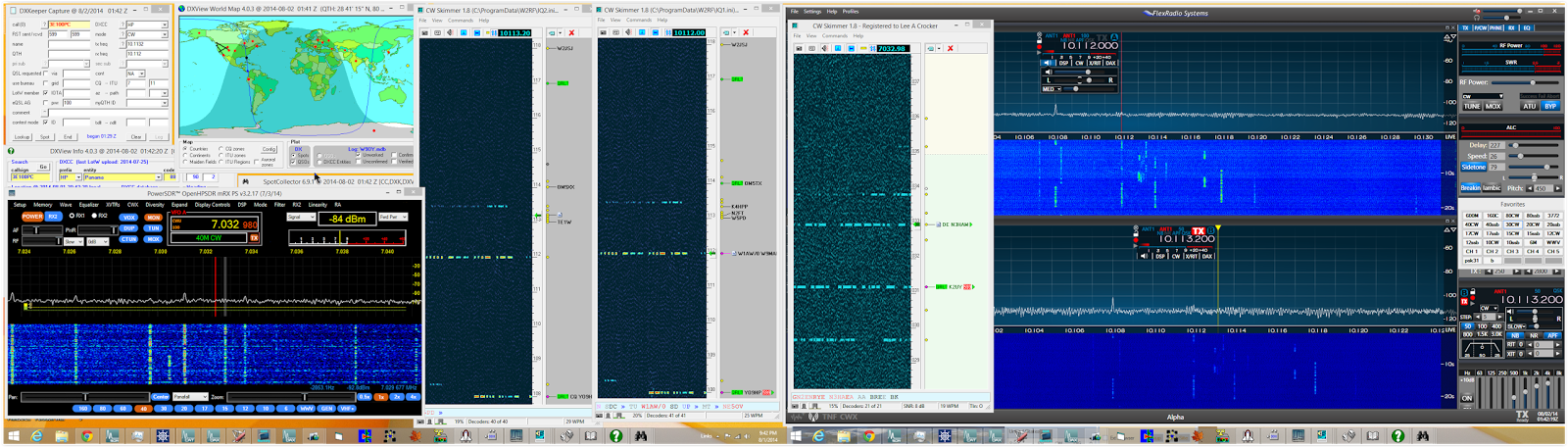This screenshot has height=447, width=1568.
Task: Toggle the APF button in FlexRadio slice panel
Action: coord(1552,335)
